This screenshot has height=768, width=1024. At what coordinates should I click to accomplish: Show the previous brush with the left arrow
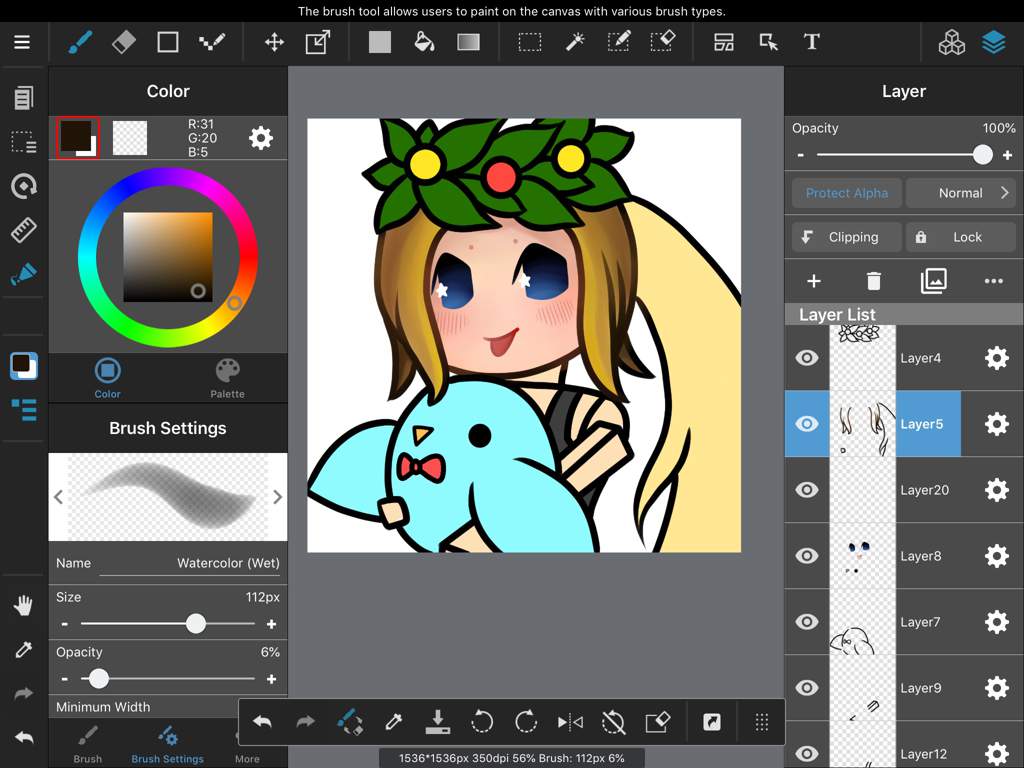pyautogui.click(x=58, y=497)
